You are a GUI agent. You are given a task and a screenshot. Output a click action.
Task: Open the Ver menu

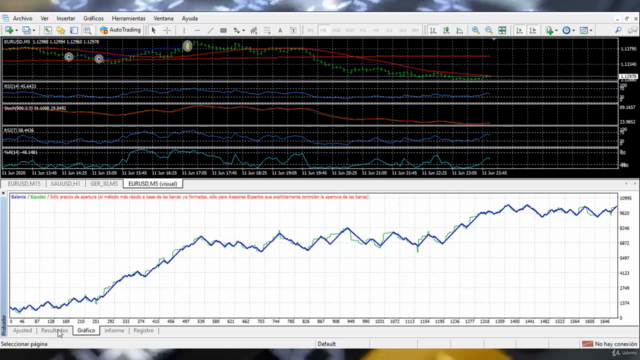click(44, 18)
